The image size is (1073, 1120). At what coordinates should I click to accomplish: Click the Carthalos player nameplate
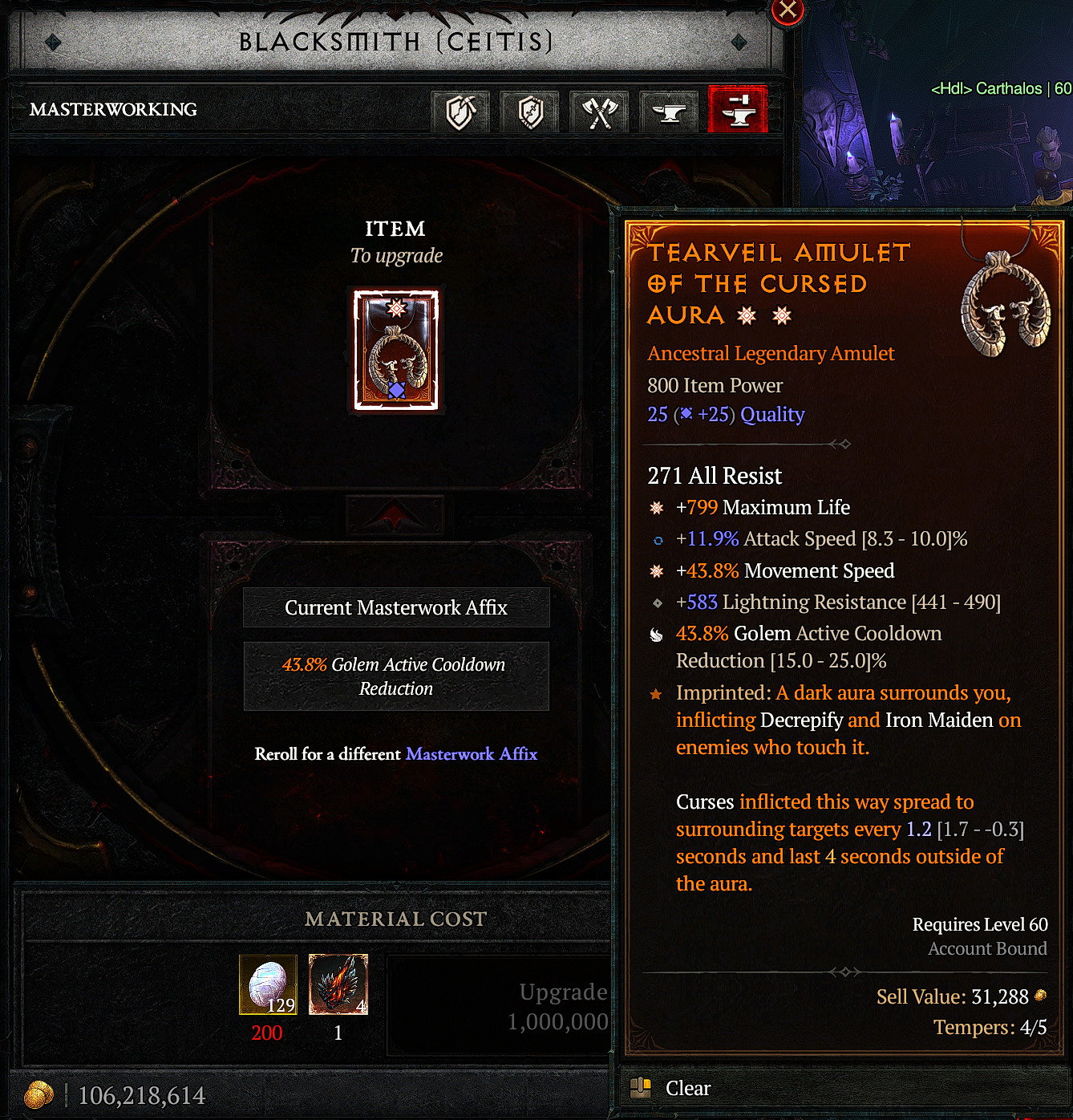(1001, 88)
